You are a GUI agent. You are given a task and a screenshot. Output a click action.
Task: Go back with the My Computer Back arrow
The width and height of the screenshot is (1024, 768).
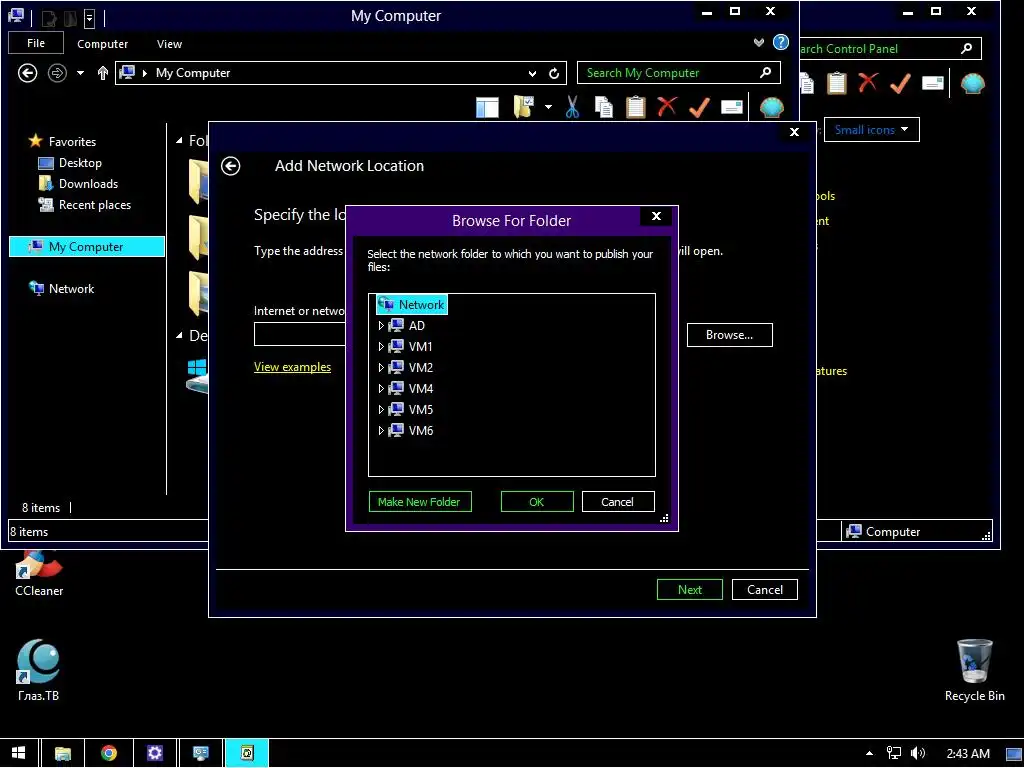click(x=27, y=72)
